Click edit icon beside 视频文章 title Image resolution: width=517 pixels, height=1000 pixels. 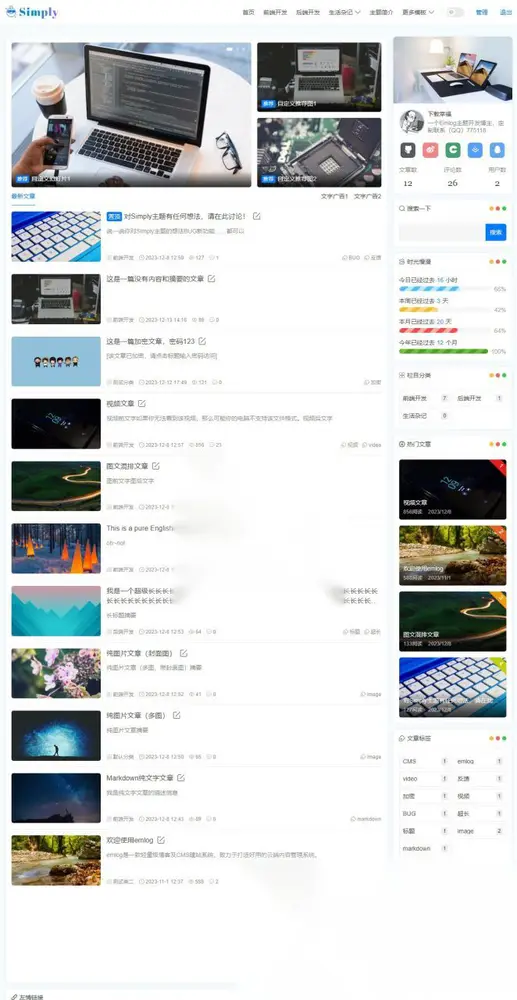pyautogui.click(x=142, y=404)
